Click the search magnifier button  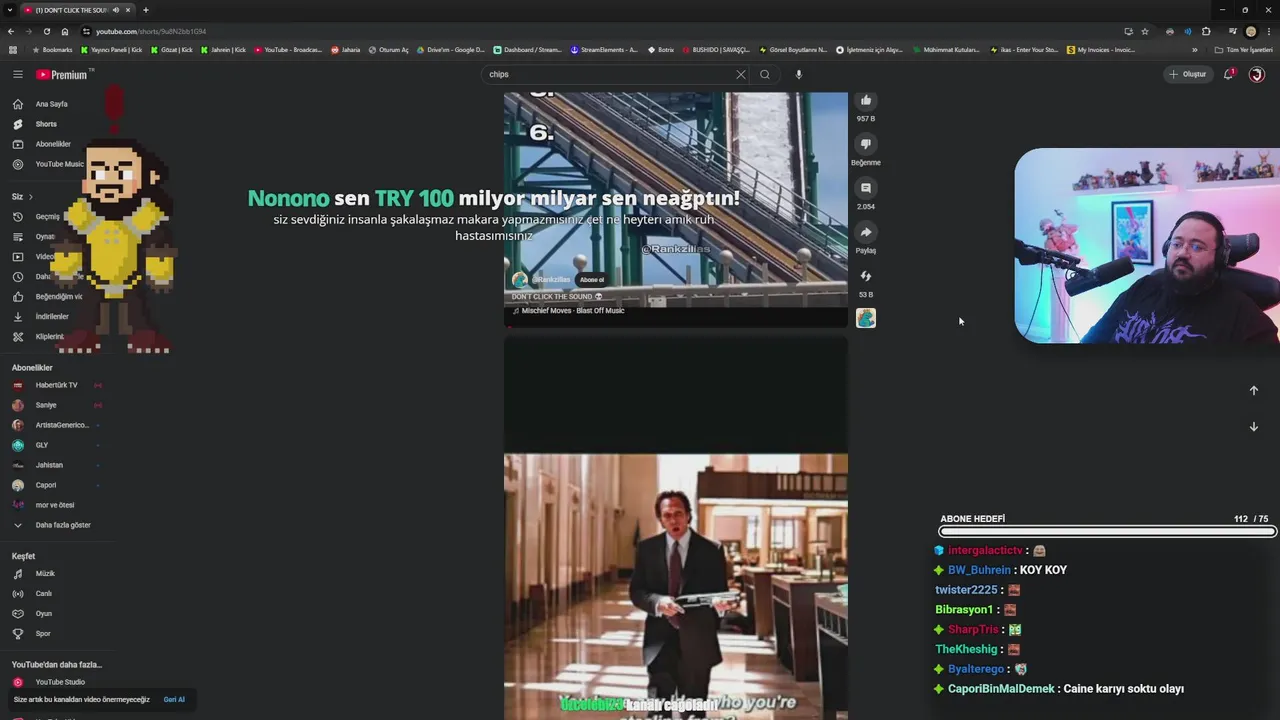[765, 74]
